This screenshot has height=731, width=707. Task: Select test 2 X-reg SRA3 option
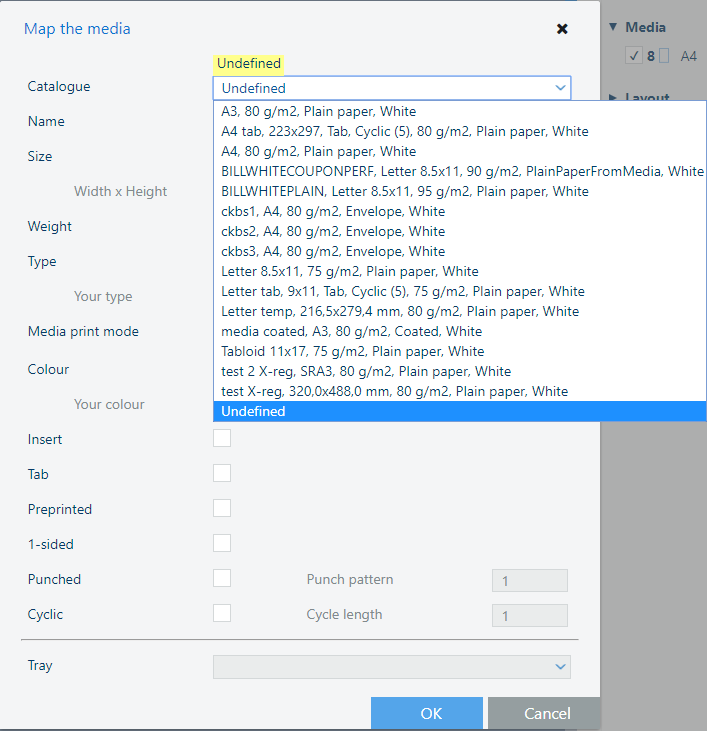coord(366,371)
